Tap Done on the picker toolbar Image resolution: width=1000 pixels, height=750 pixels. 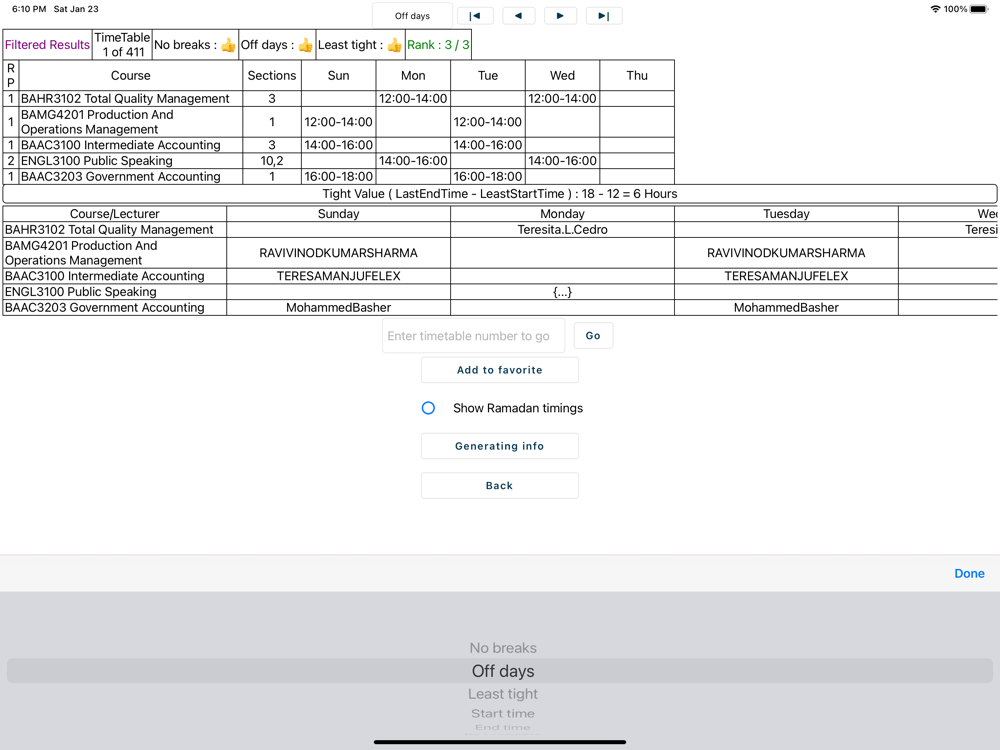(x=969, y=573)
